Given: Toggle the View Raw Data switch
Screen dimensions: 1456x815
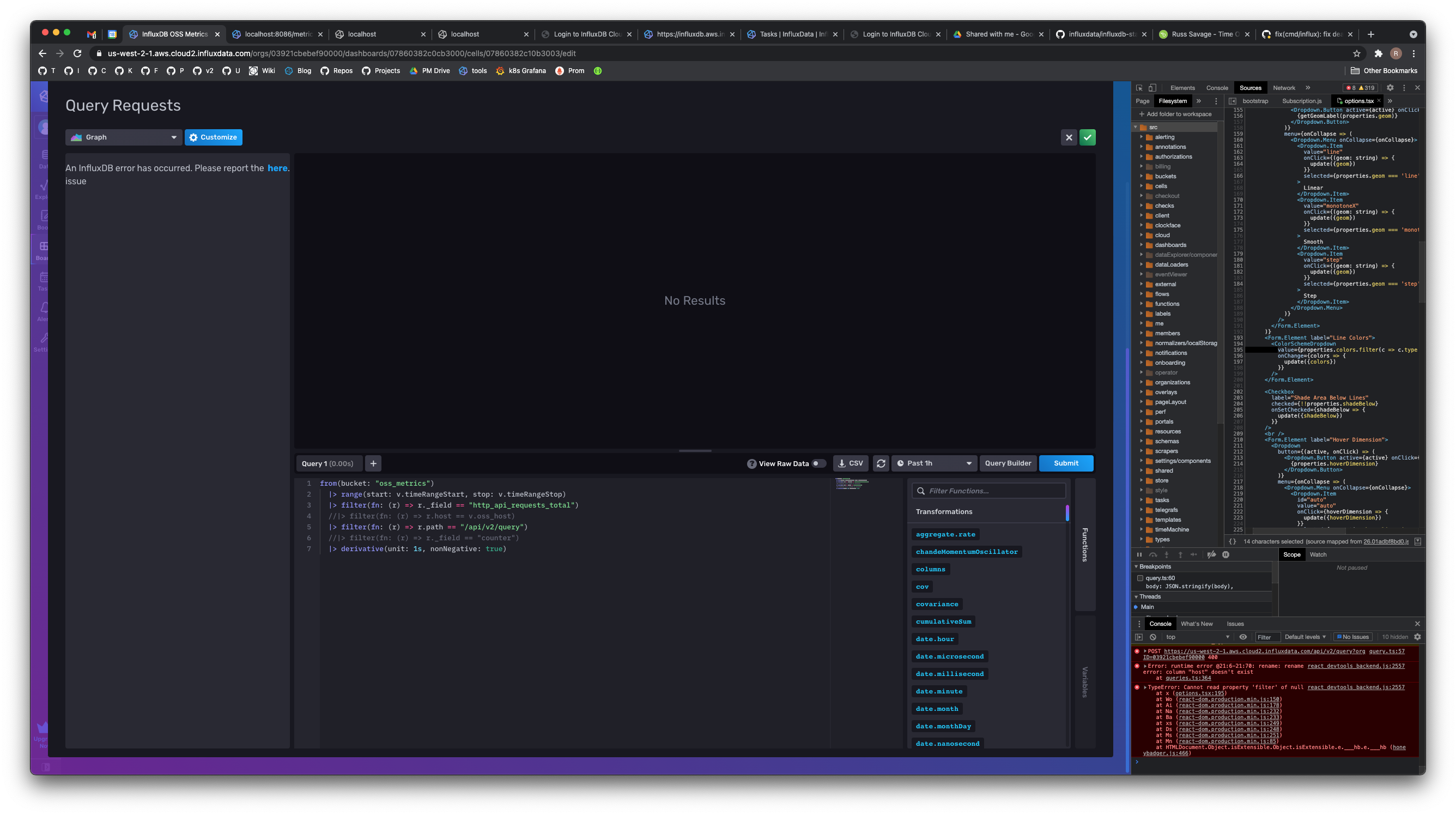Looking at the screenshot, I should [x=818, y=463].
